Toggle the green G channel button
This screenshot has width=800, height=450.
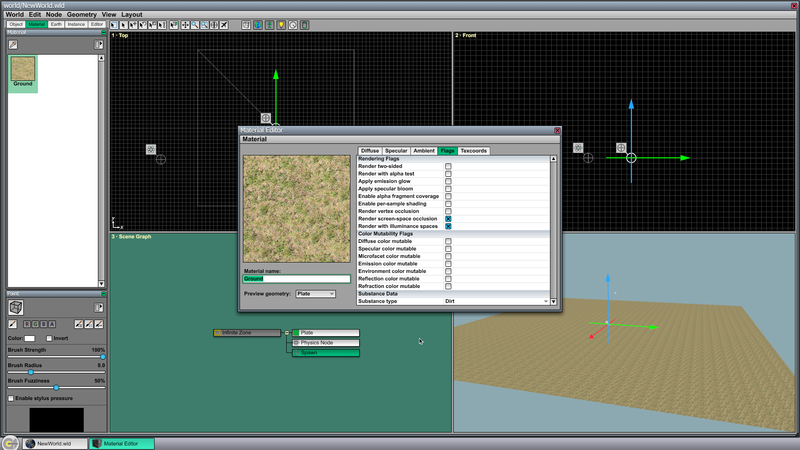35,324
